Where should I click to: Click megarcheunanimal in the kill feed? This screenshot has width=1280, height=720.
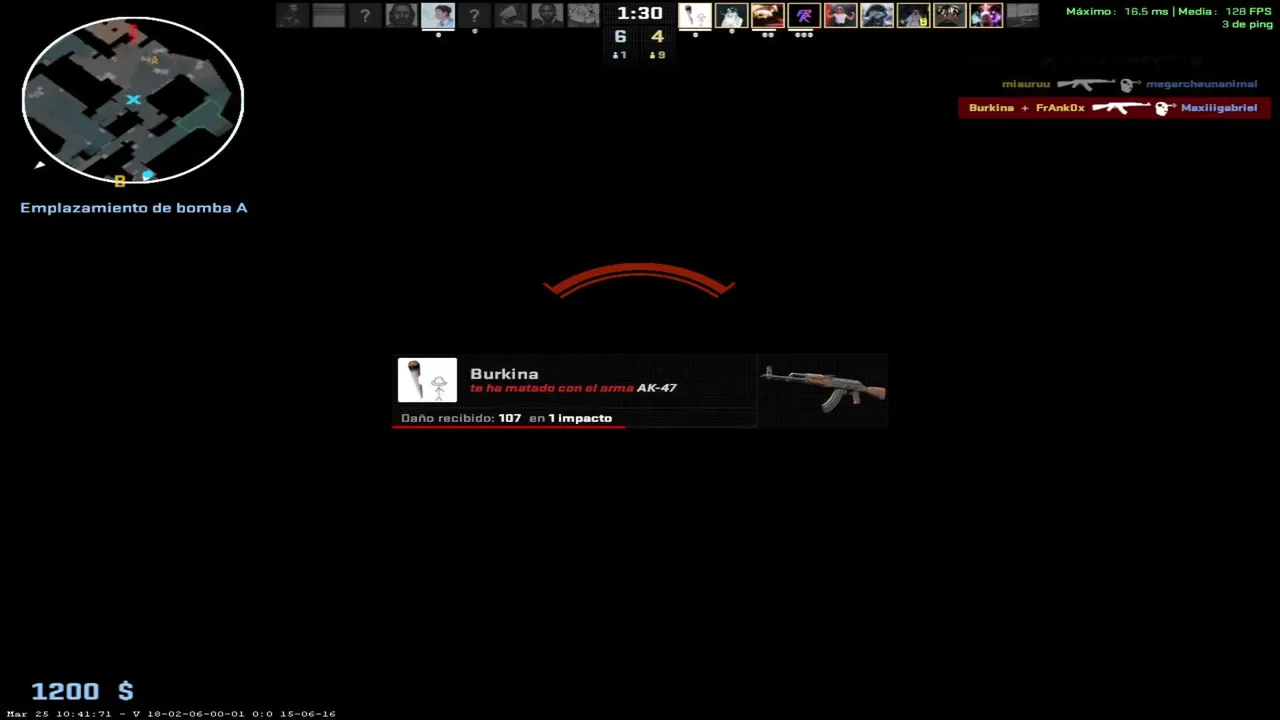pyautogui.click(x=1201, y=84)
